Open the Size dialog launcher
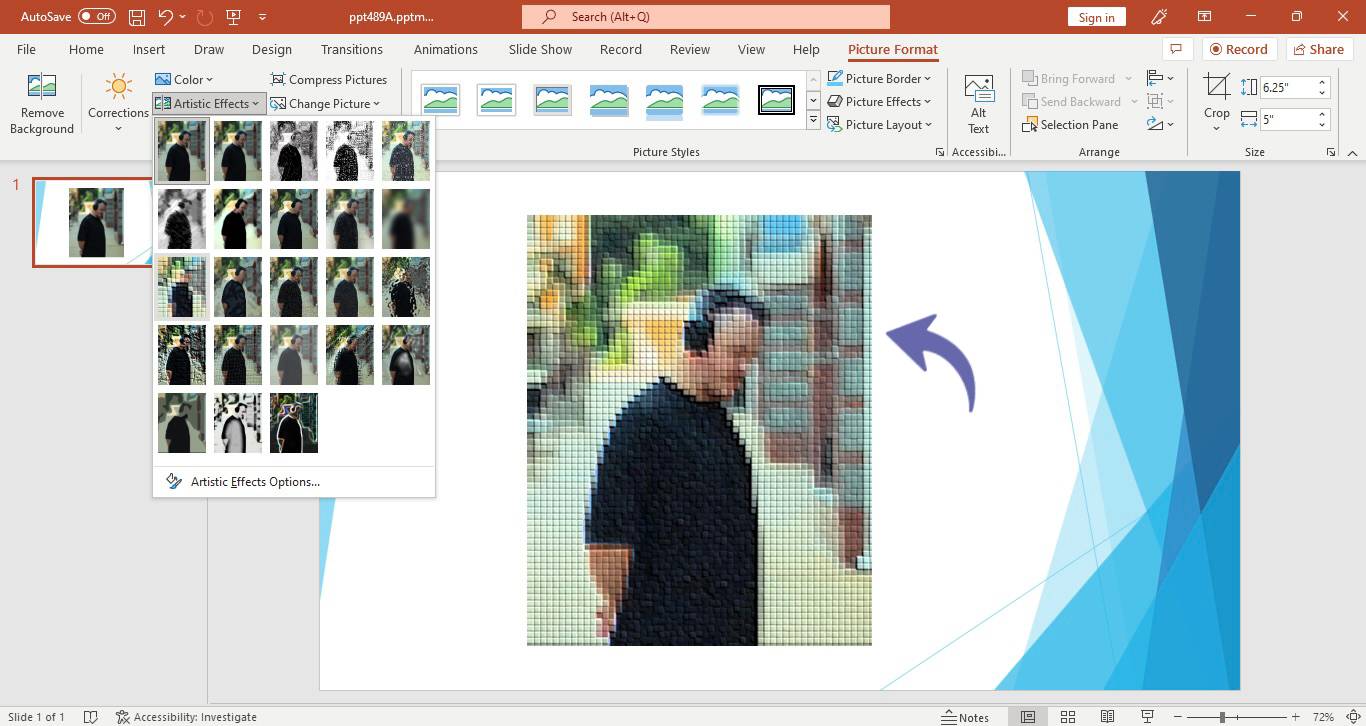This screenshot has width=1366, height=726. pyautogui.click(x=1330, y=152)
